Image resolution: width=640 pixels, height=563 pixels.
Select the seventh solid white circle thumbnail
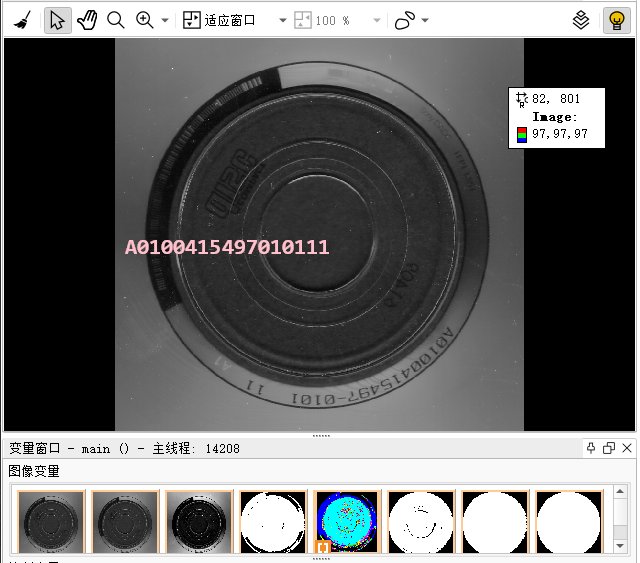(495, 522)
